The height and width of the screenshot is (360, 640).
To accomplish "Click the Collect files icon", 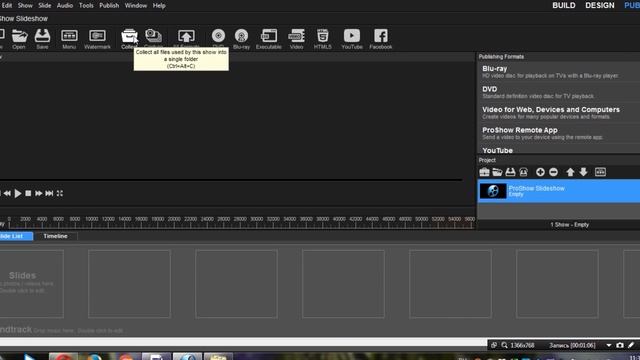I will point(129,39).
